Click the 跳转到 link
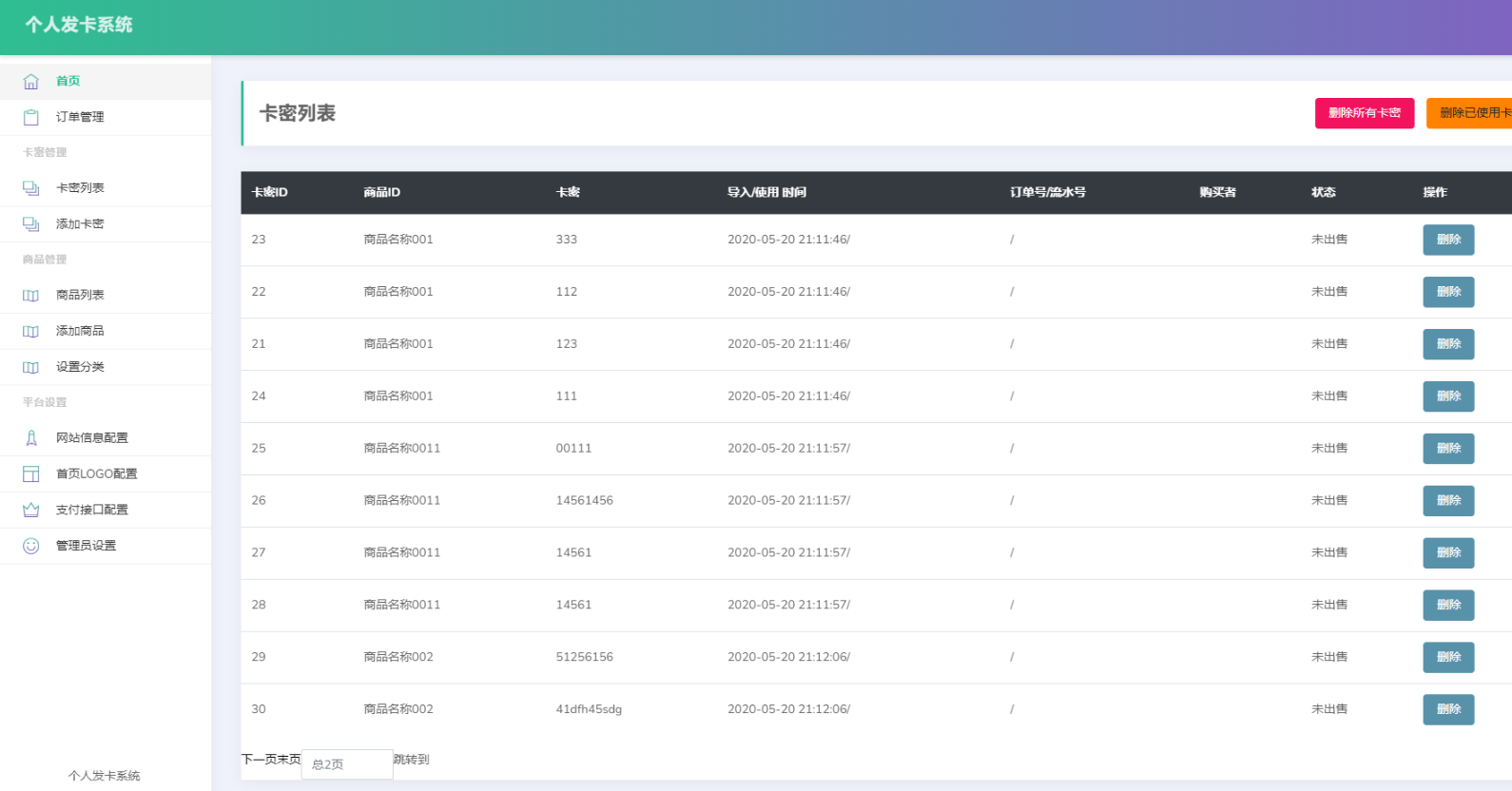This screenshot has height=791, width=1512. point(412,760)
